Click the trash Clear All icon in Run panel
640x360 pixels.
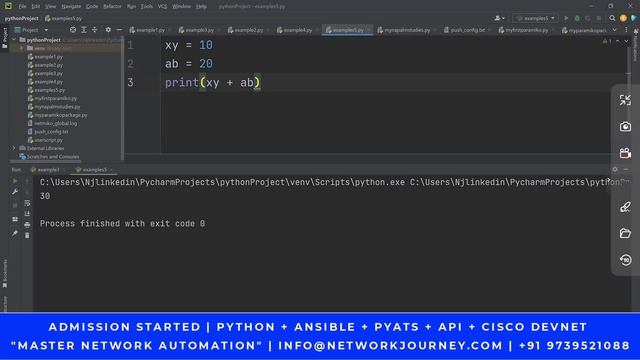[x=27, y=236]
